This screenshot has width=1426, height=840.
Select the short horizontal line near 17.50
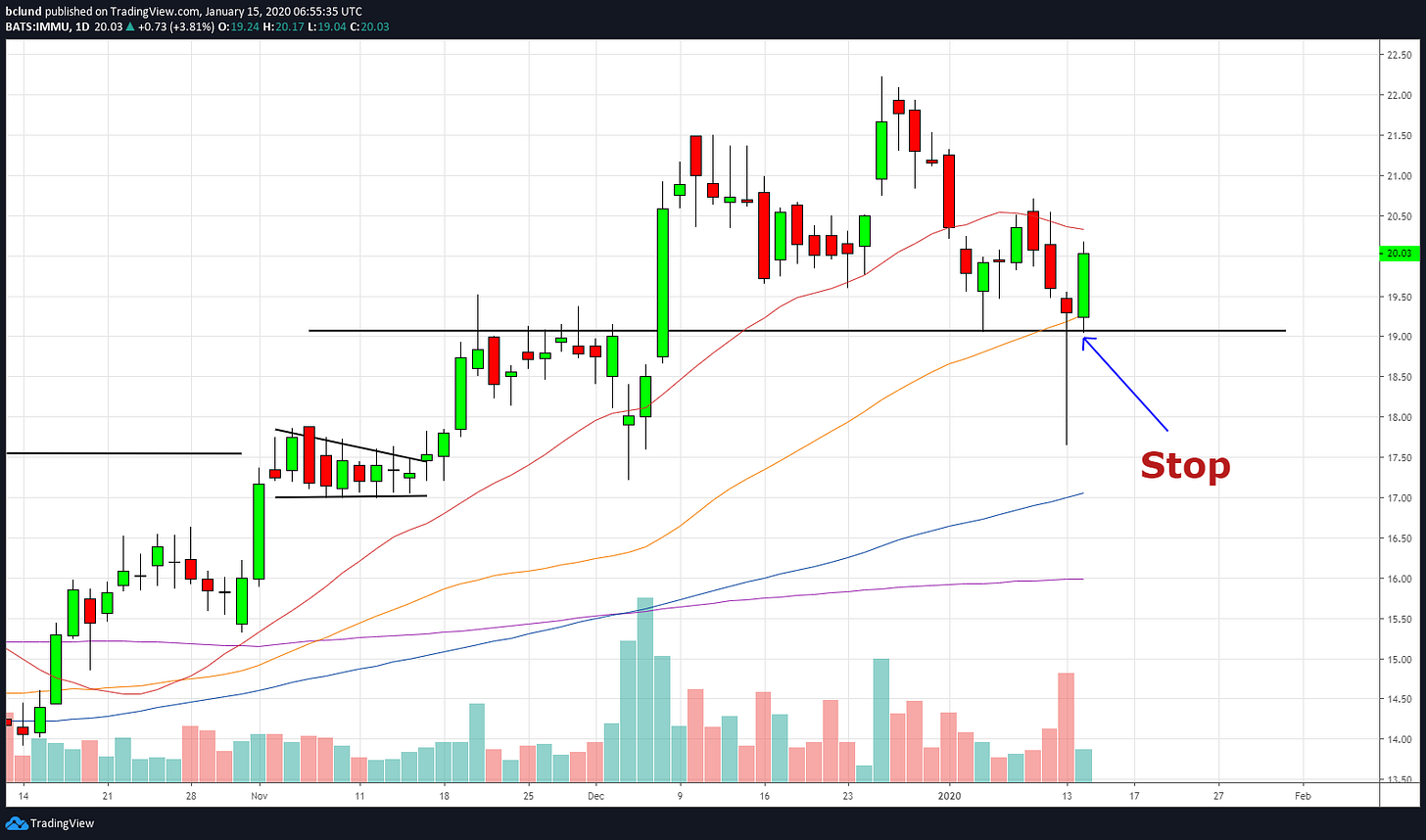click(122, 453)
